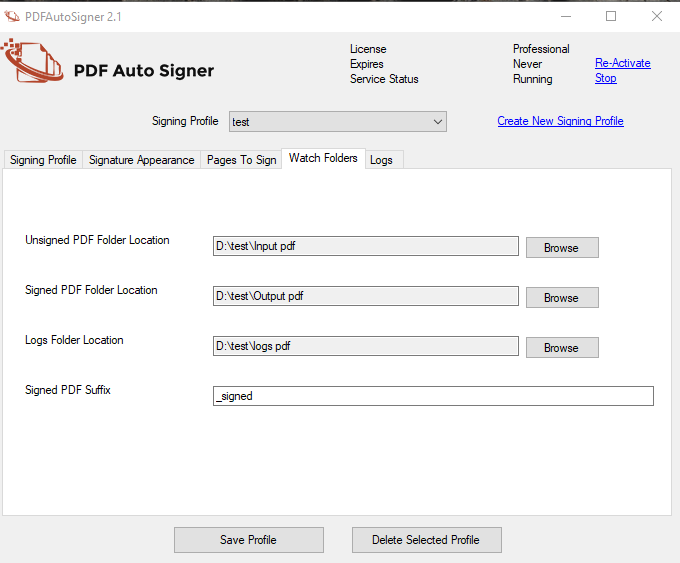Screen dimensions: 680x563
Task: Open Create New Signing Profile link
Action: (x=560, y=121)
